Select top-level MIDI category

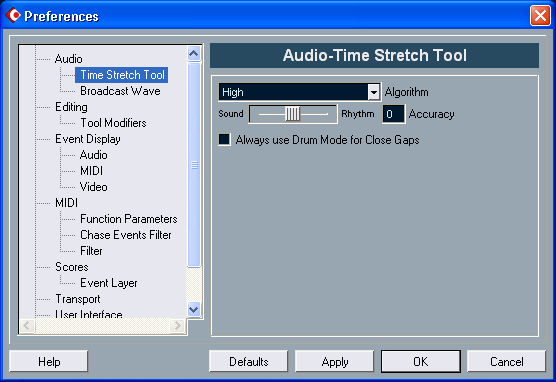66,203
